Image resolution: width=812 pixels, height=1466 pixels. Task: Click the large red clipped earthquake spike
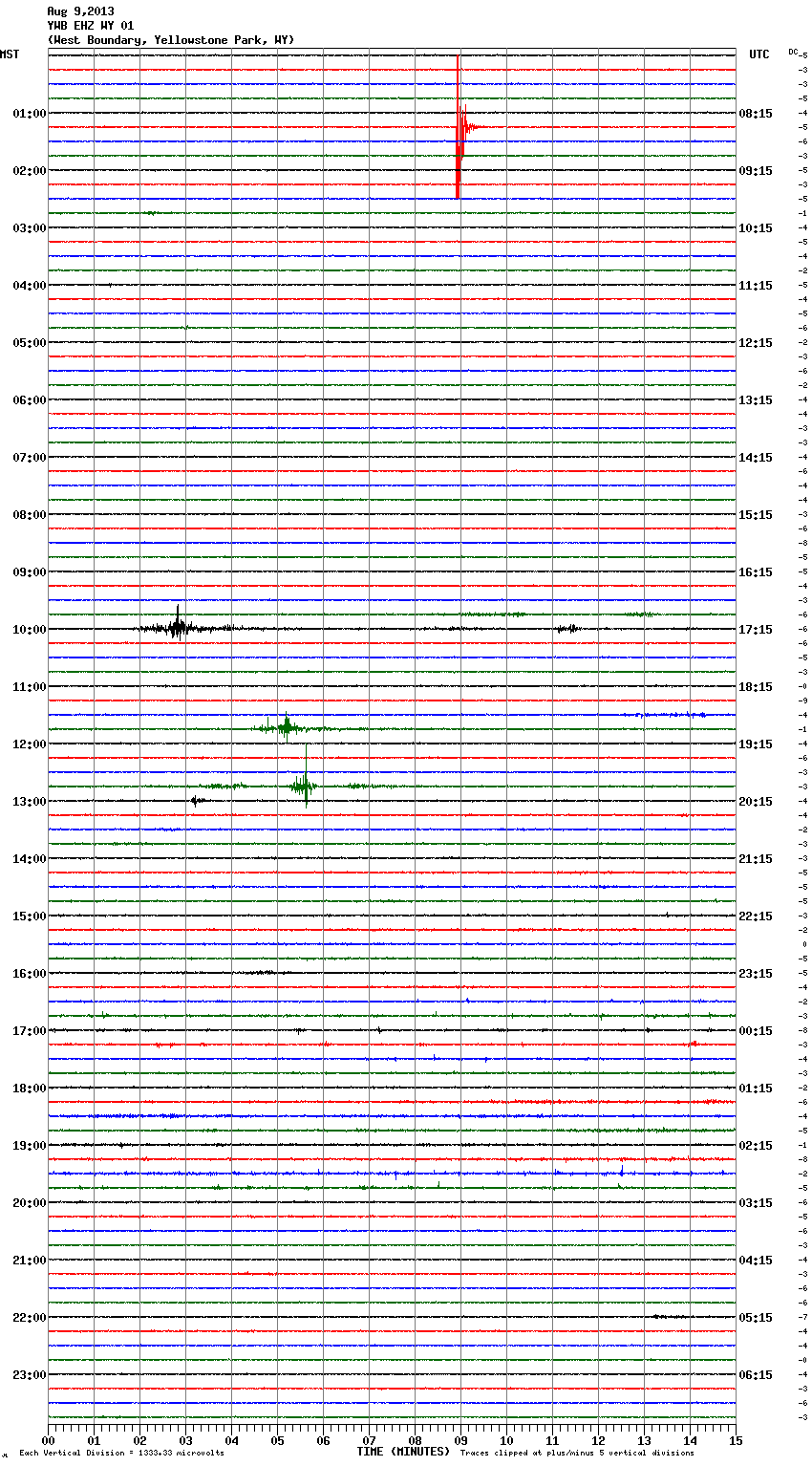[x=459, y=126]
